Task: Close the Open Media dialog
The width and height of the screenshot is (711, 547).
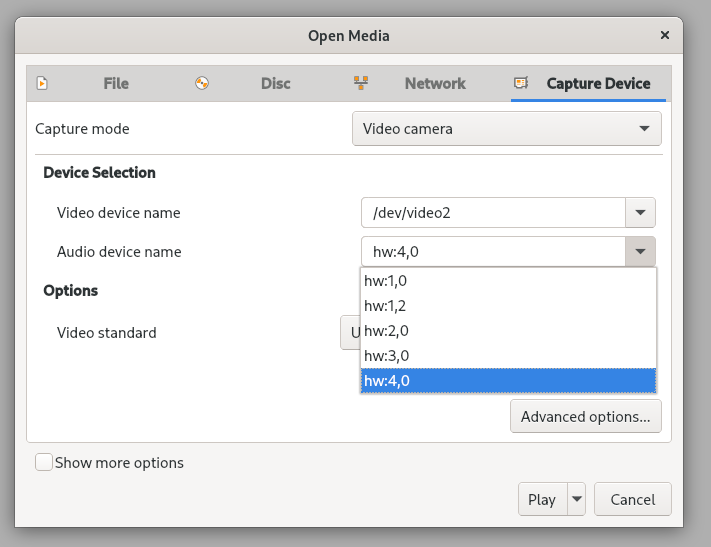Action: tap(665, 35)
